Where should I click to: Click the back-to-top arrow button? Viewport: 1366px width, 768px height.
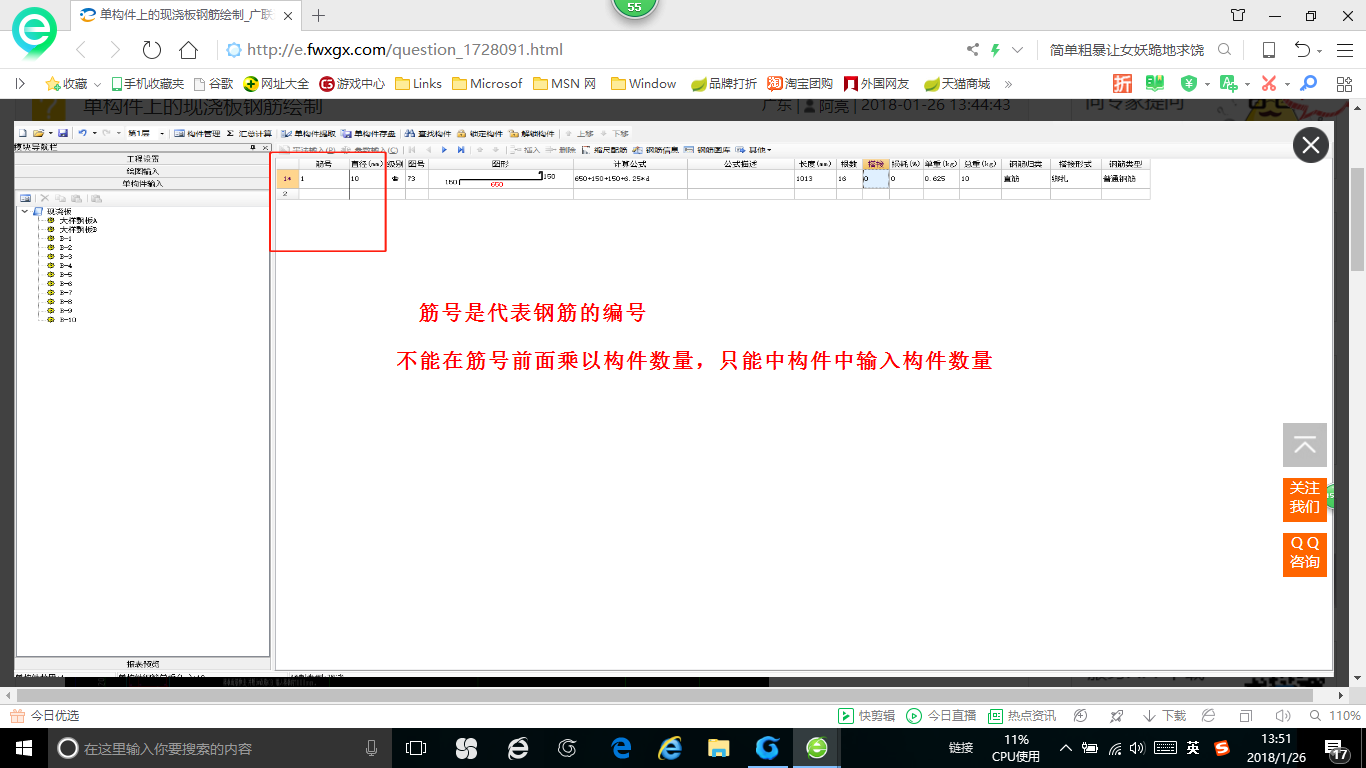(1305, 445)
